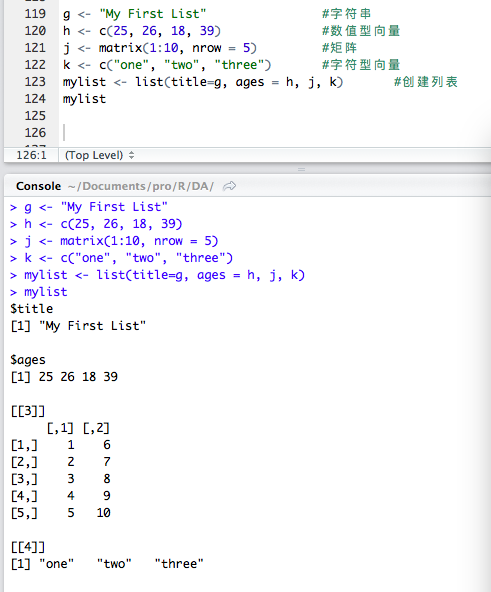The height and width of the screenshot is (592, 491).
Task: Click the #创建列表 comment
Action: pyautogui.click(x=426, y=82)
